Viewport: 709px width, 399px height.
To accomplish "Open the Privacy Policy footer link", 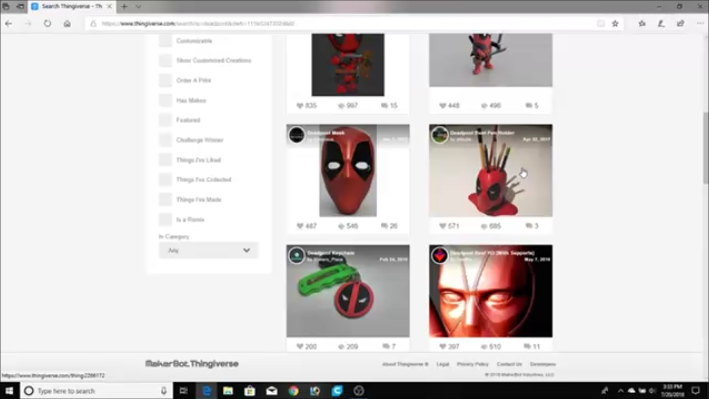I will [473, 364].
